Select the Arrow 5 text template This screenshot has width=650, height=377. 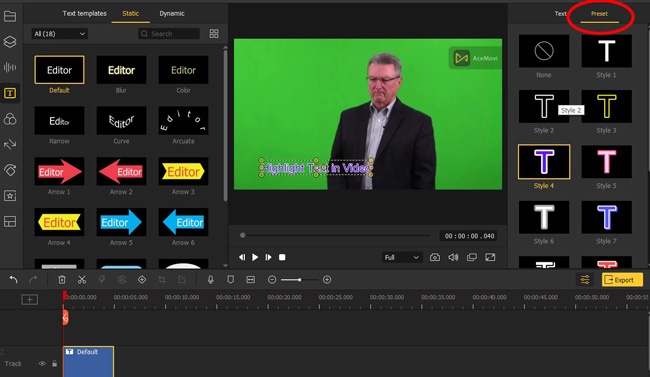pyautogui.click(x=121, y=222)
